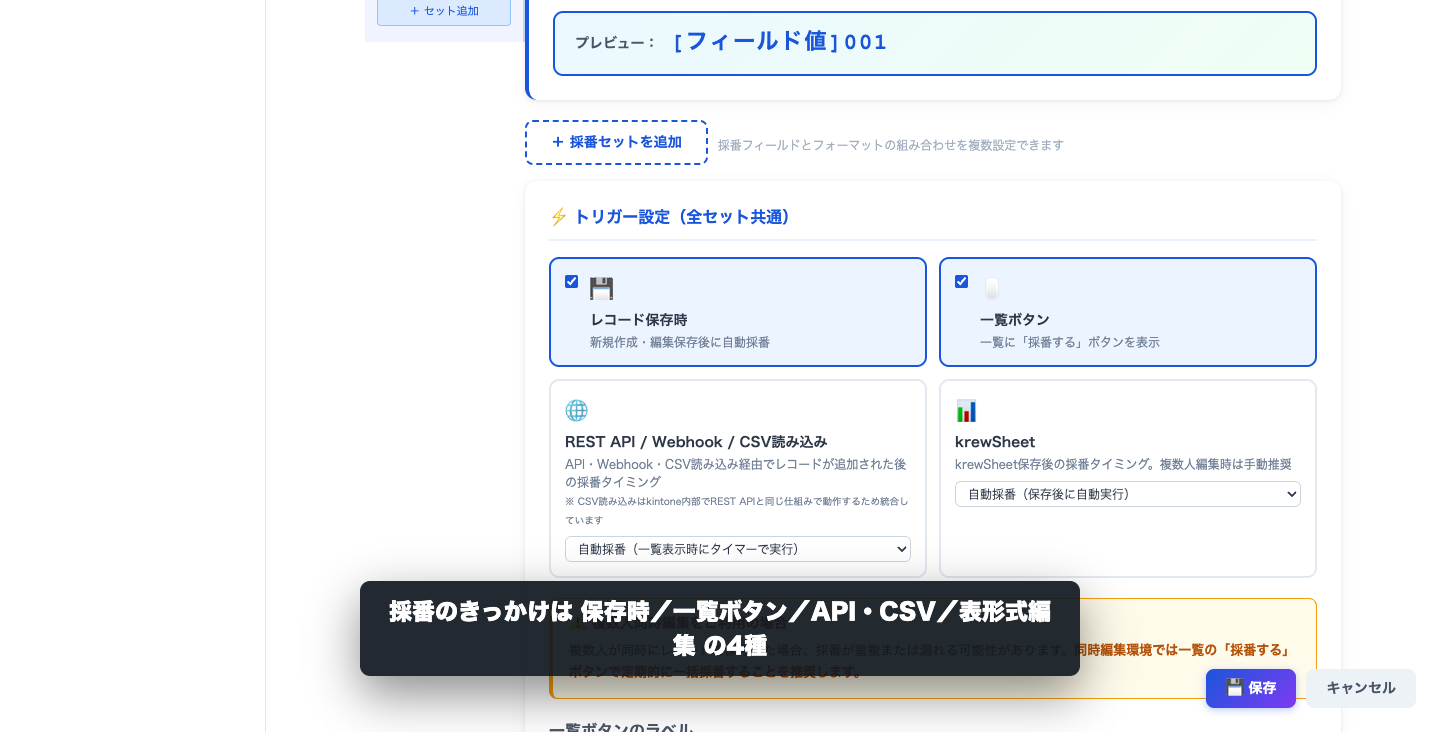Click the レコード保存時 card title

(x=639, y=320)
